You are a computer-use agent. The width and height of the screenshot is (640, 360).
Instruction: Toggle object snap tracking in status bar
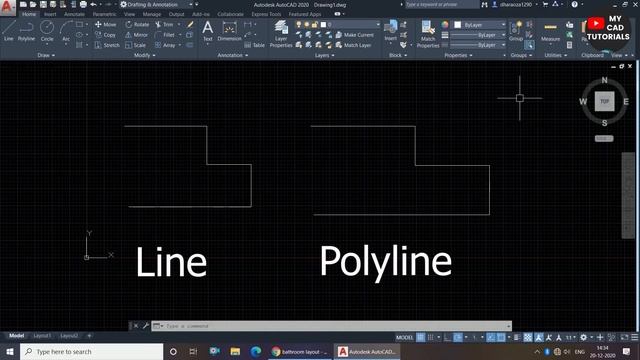click(491, 338)
